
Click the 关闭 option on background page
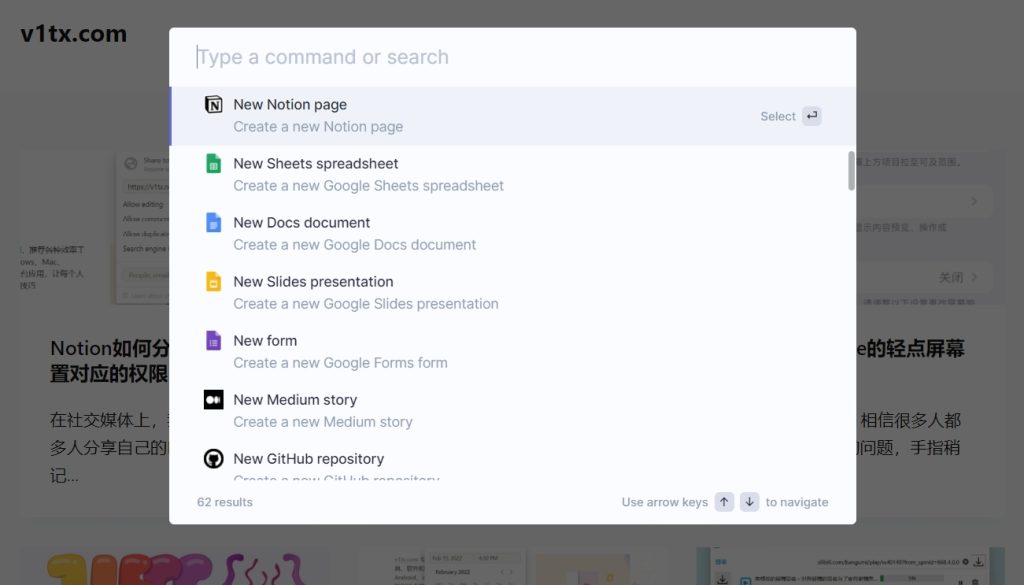point(951,277)
